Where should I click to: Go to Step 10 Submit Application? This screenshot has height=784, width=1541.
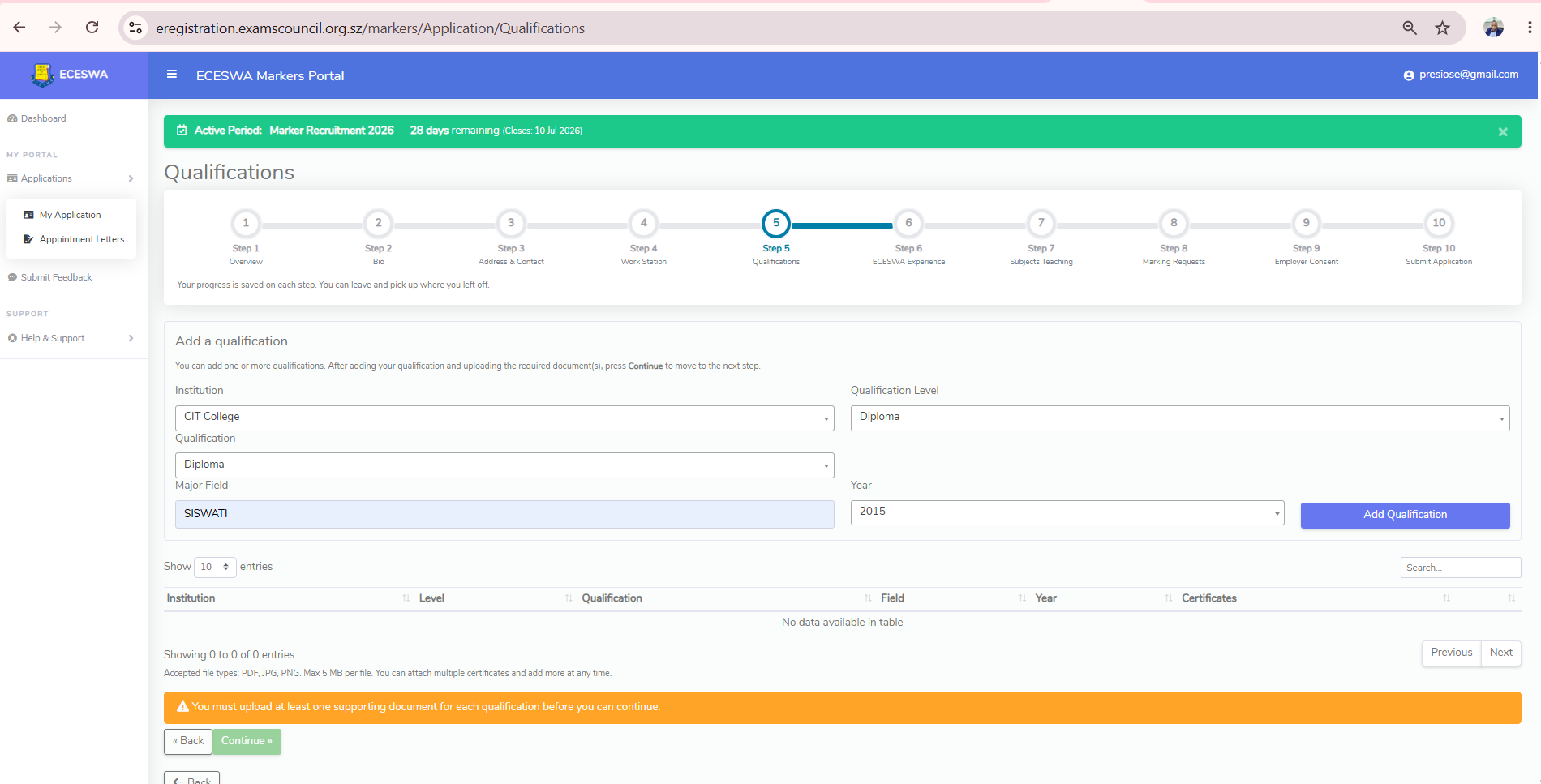1439,223
